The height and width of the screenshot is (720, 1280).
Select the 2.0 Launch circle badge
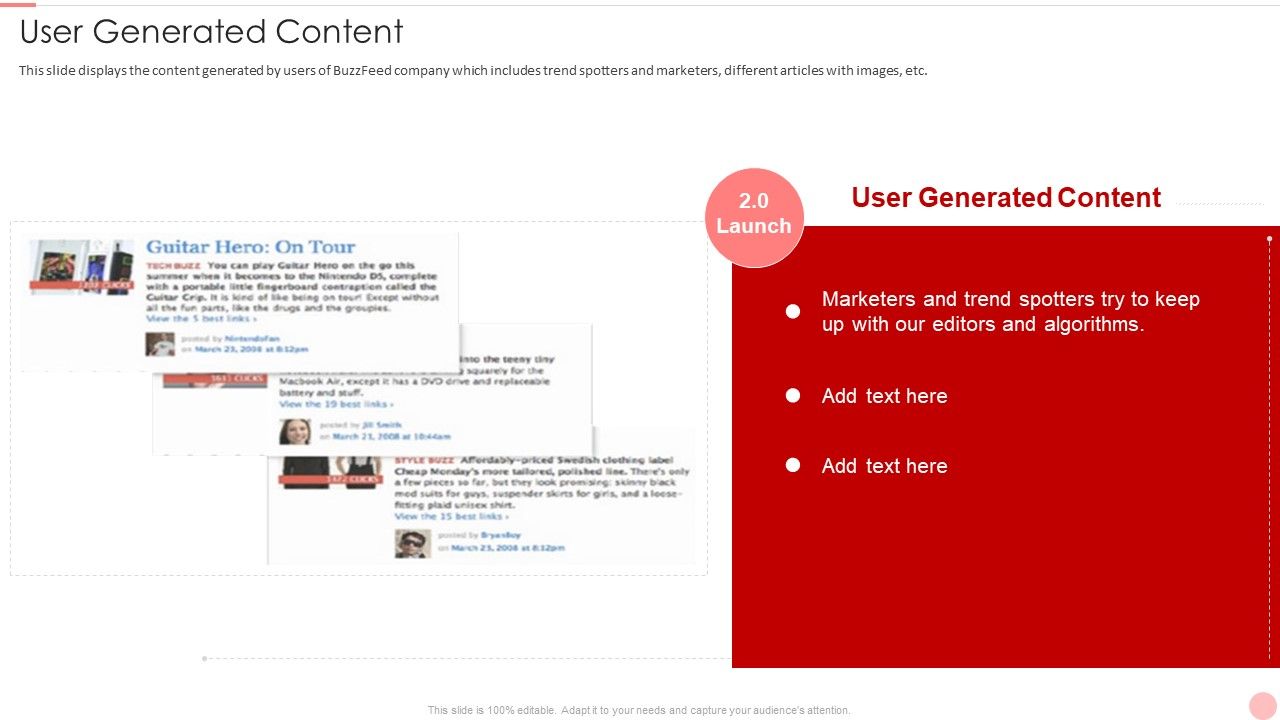(x=754, y=217)
